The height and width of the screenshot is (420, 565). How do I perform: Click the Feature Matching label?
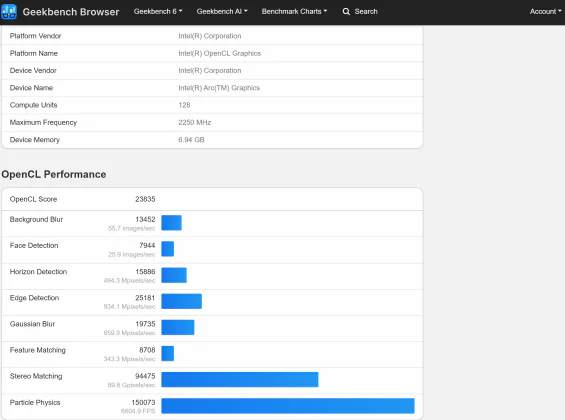point(37,350)
